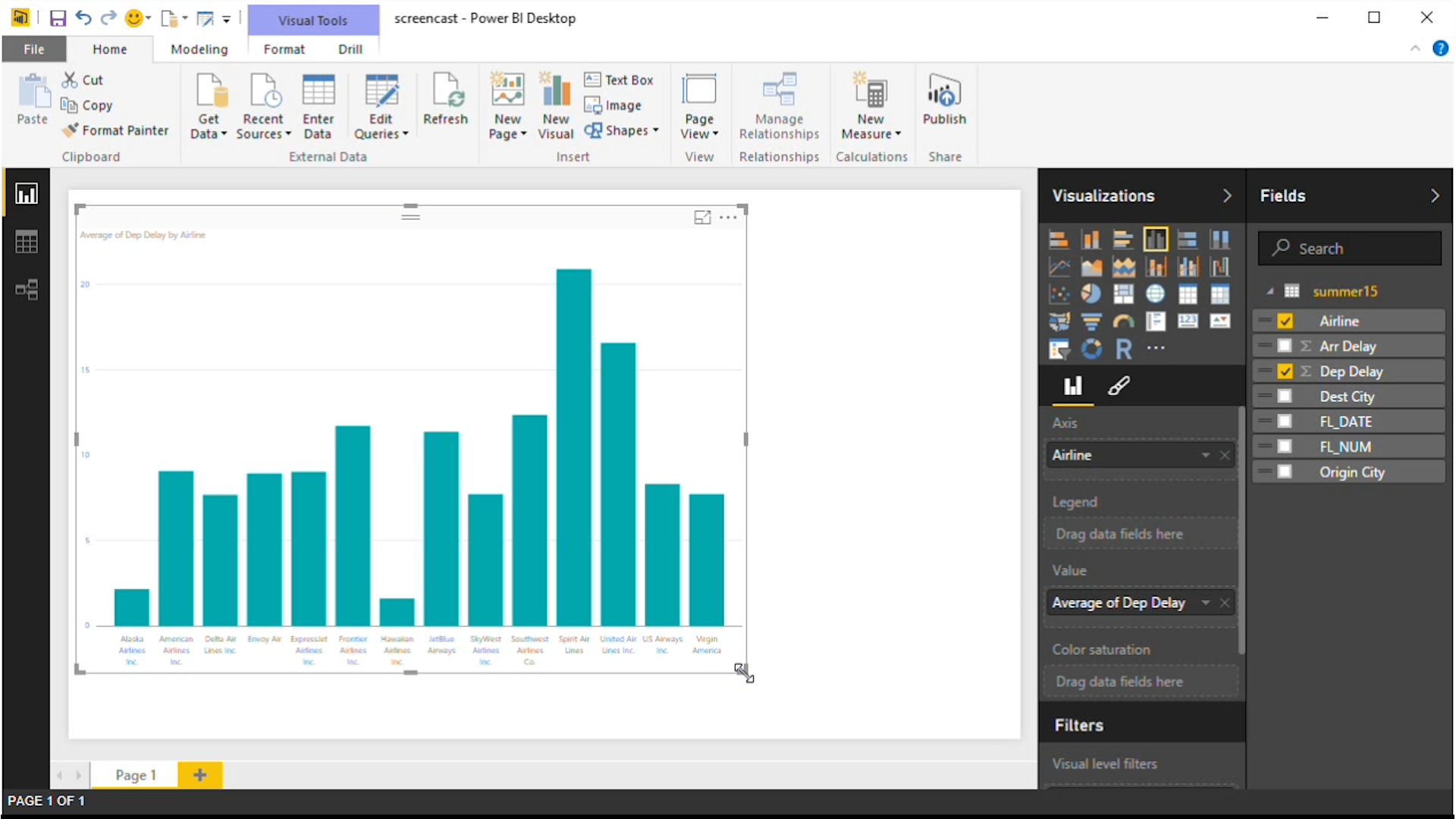The width and height of the screenshot is (1456, 819).
Task: Check the Origin City field checkbox
Action: pyautogui.click(x=1285, y=472)
